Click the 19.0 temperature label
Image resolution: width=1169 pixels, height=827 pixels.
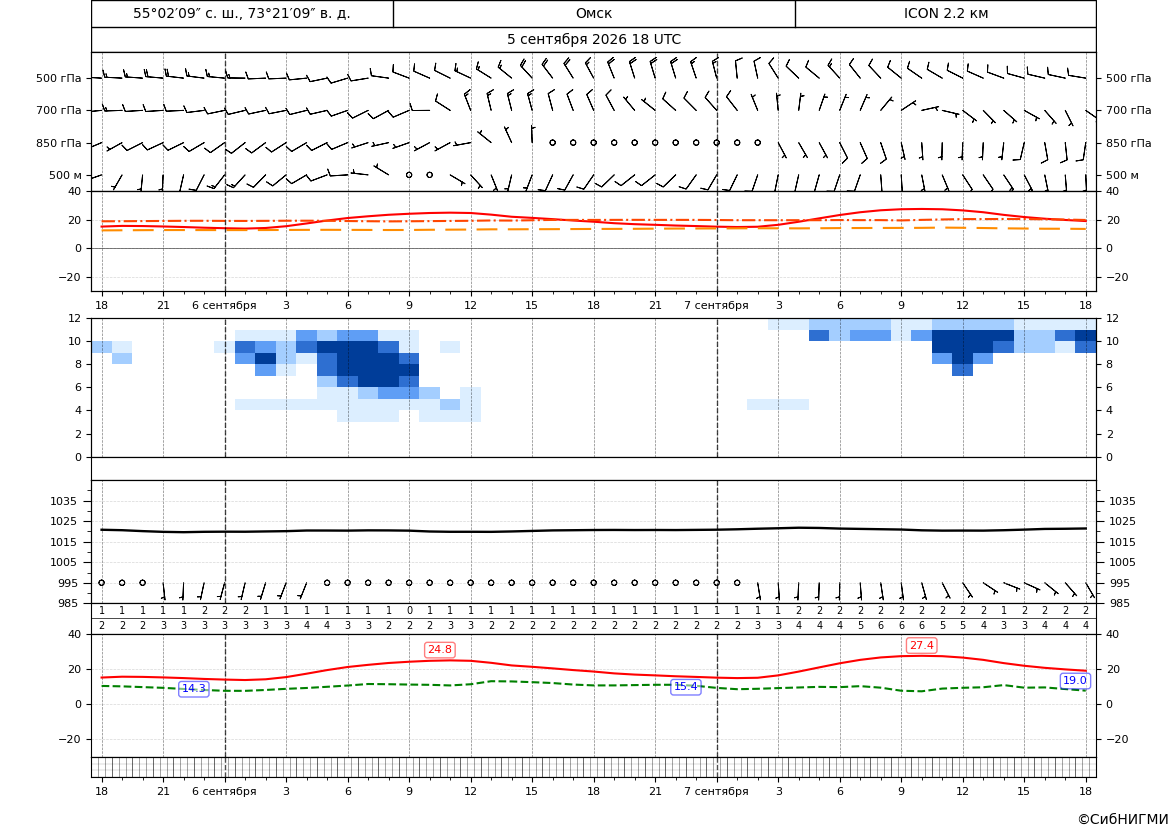(x=1074, y=680)
